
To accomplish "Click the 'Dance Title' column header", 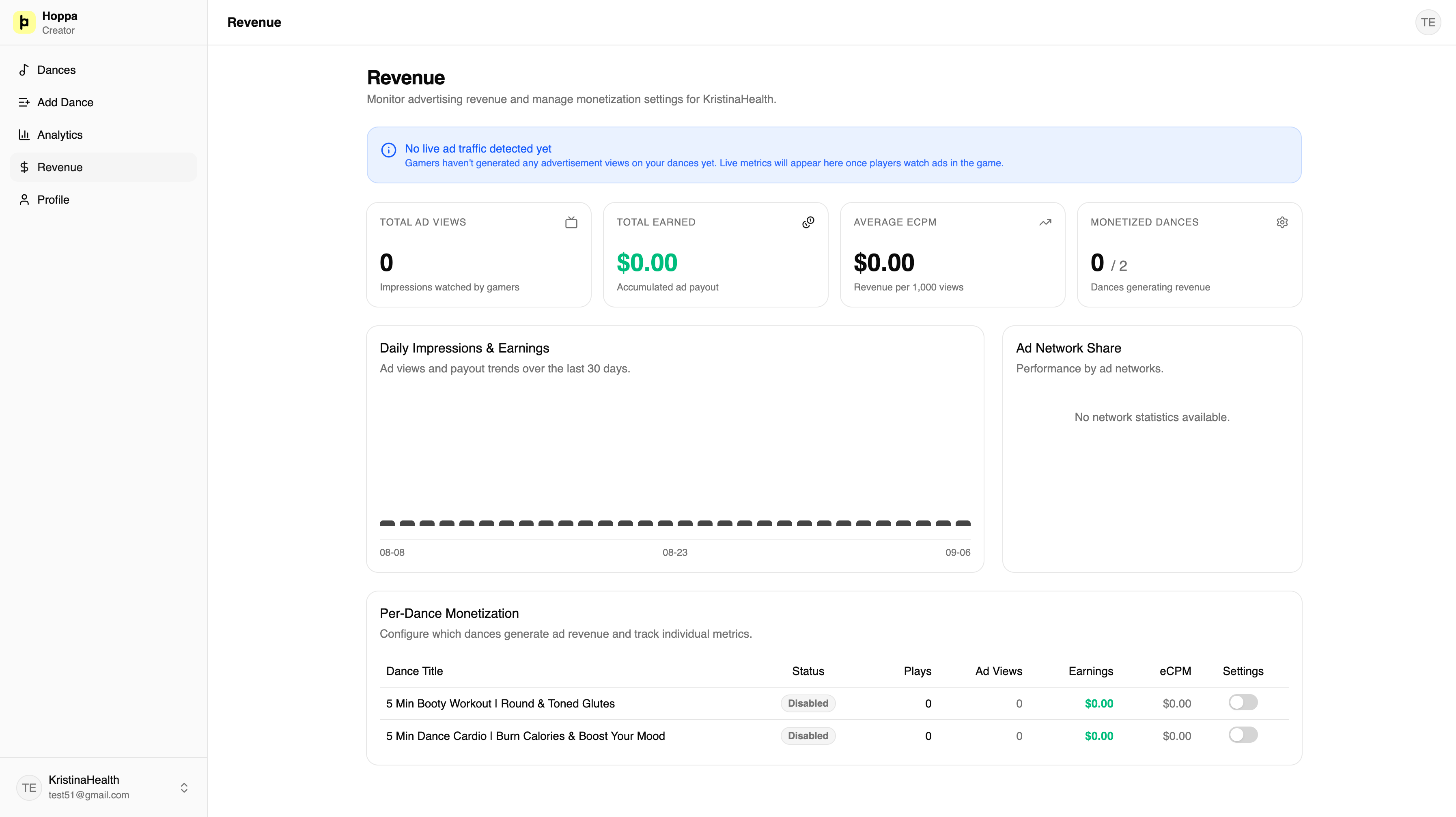I will click(414, 671).
